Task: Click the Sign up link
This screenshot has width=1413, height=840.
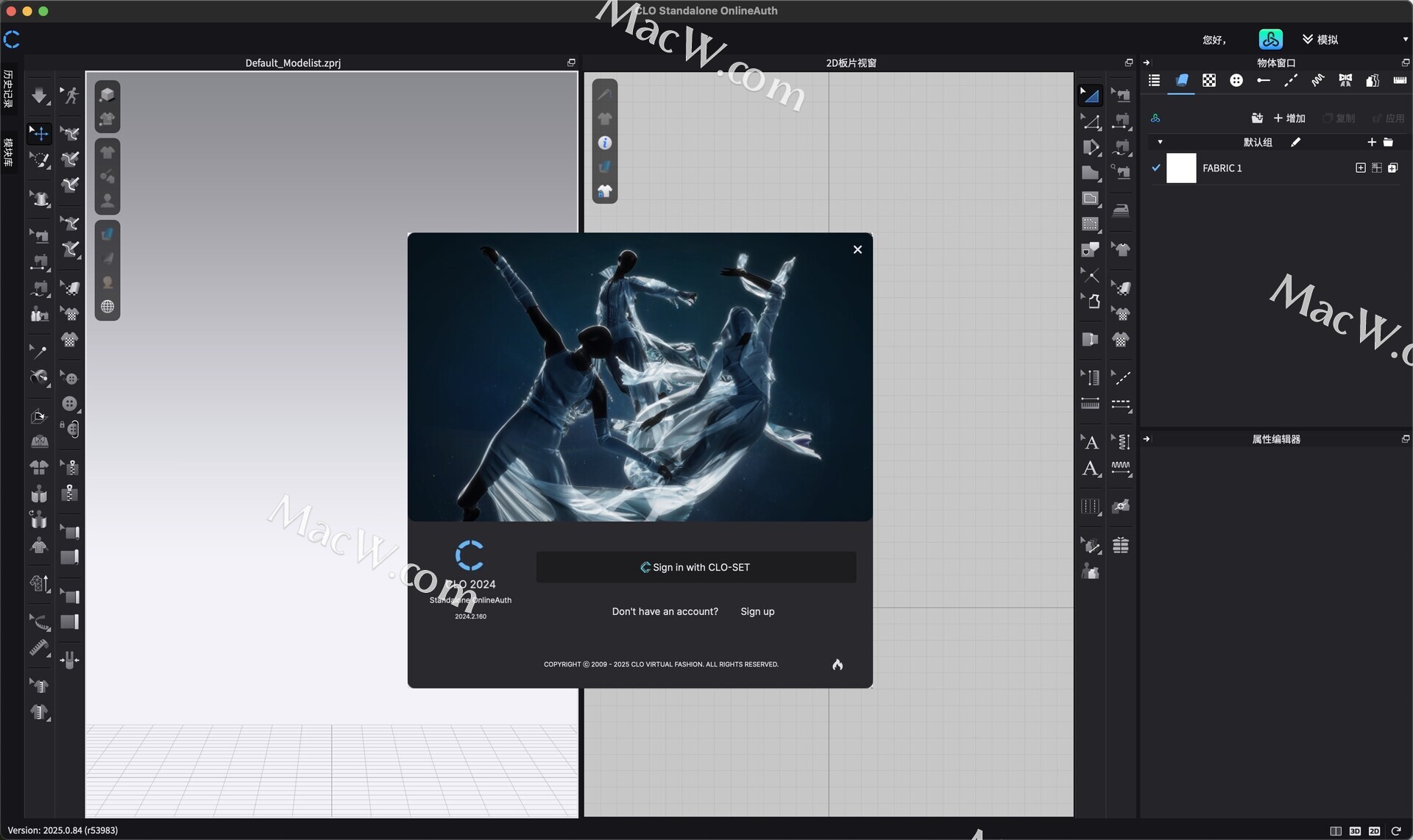Action: (x=757, y=611)
